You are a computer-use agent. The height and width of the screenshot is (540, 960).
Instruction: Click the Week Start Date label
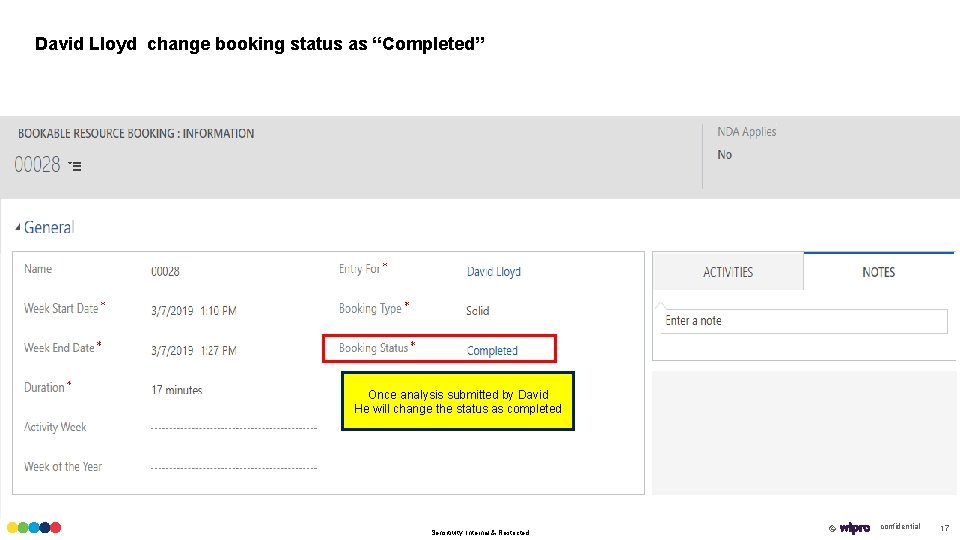(61, 309)
